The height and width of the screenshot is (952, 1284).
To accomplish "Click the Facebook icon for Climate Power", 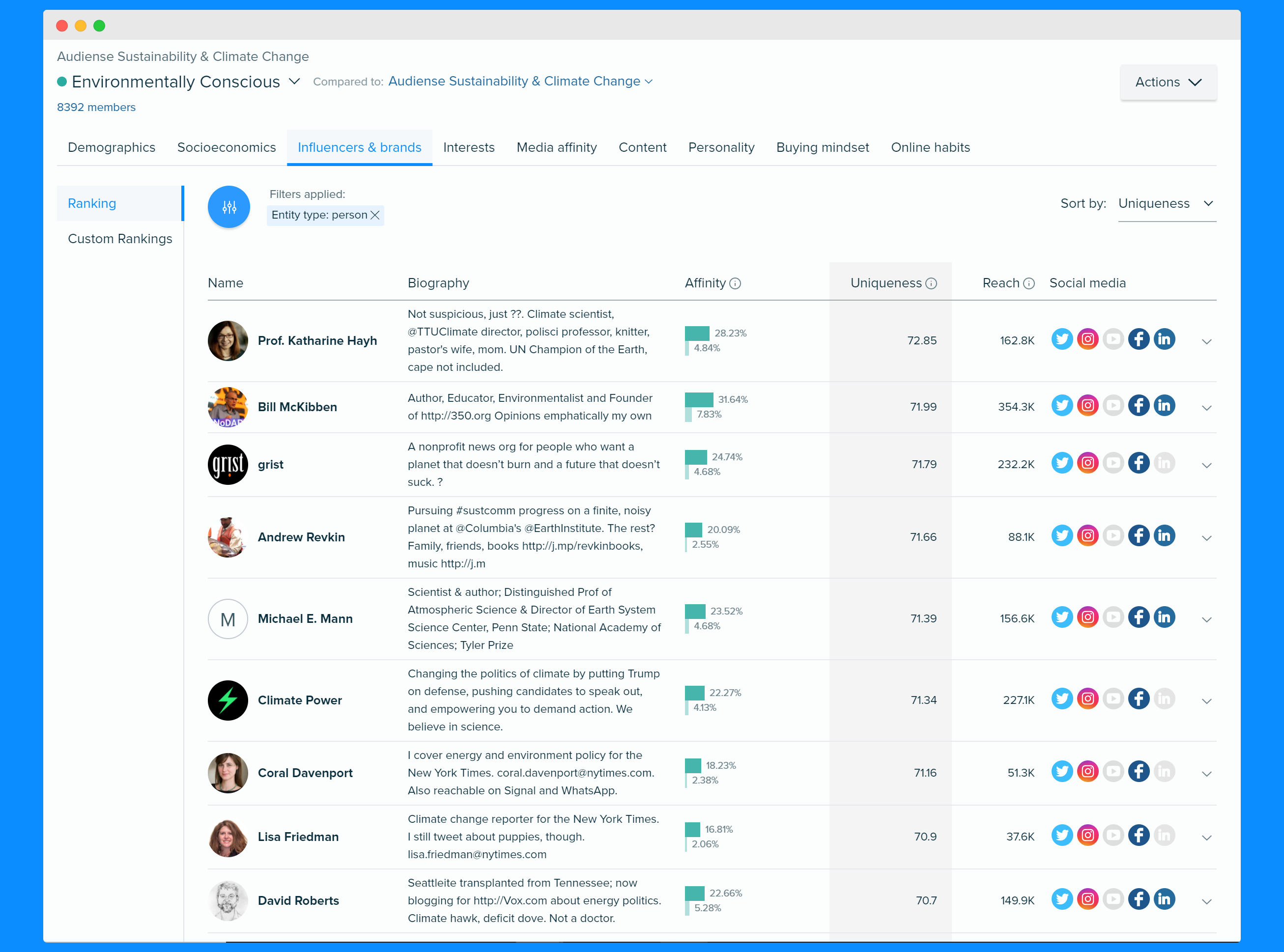I will (1138, 700).
